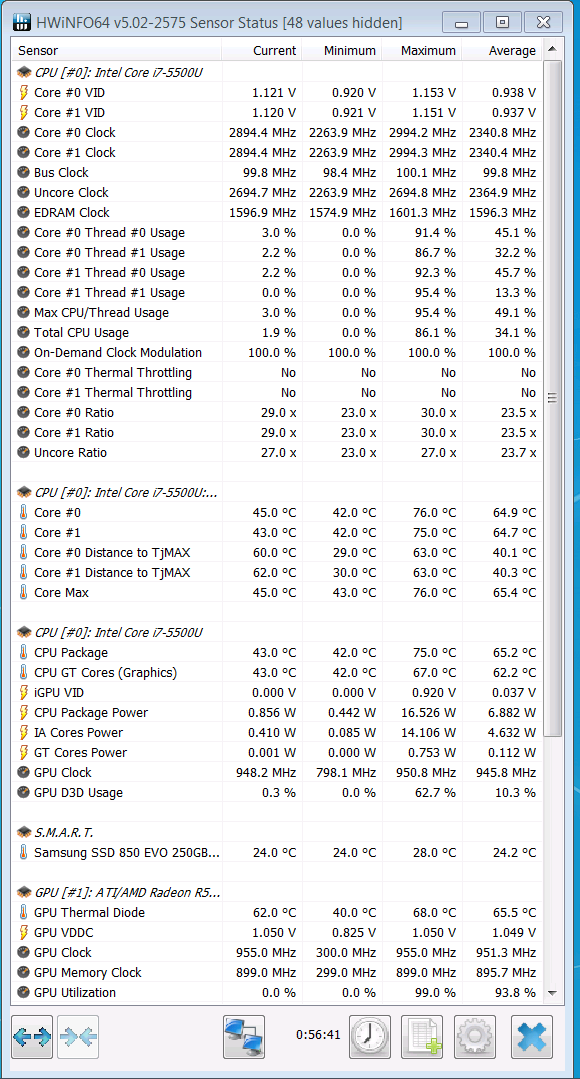Image resolution: width=580 pixels, height=1079 pixels.
Task: Click the scrollbar up arrow
Action: point(551,50)
